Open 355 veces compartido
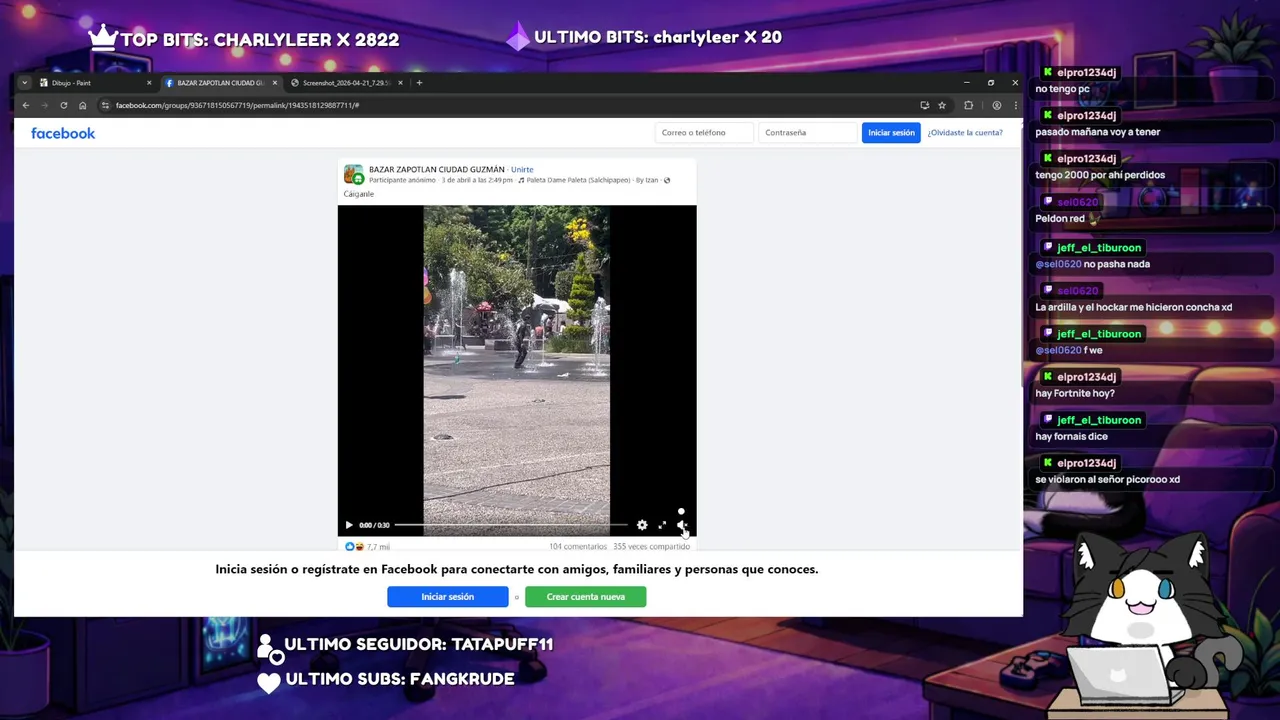Screen dimensions: 1280x720 pyautogui.click(x=651, y=547)
